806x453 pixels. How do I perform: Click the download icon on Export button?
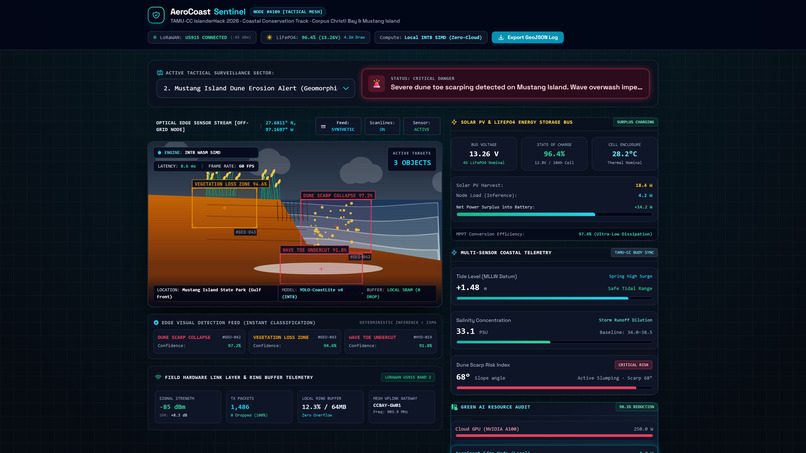(x=501, y=38)
